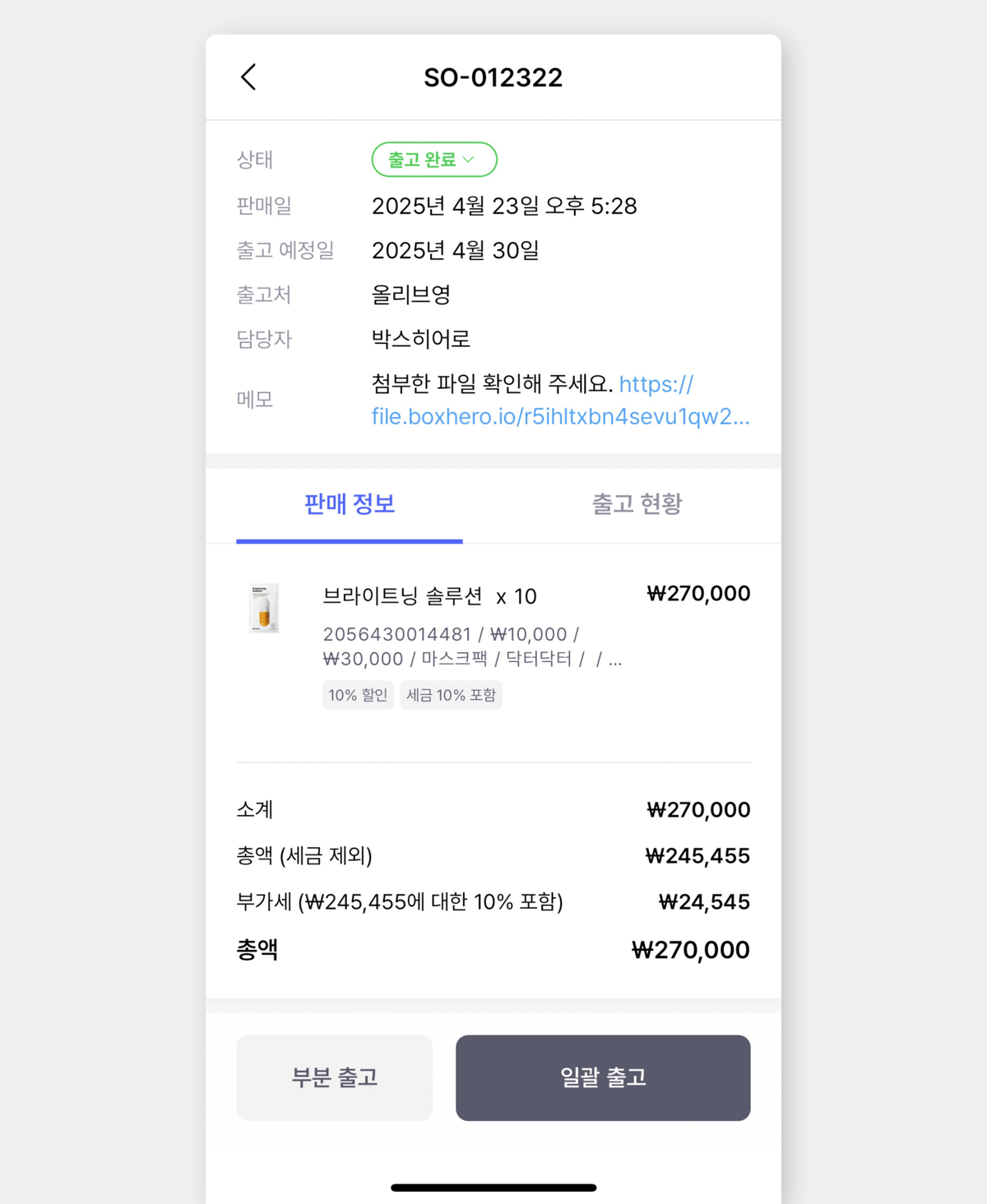987x1204 pixels.
Task: Tap the 담당자 value 박스히어로
Action: 420,339
